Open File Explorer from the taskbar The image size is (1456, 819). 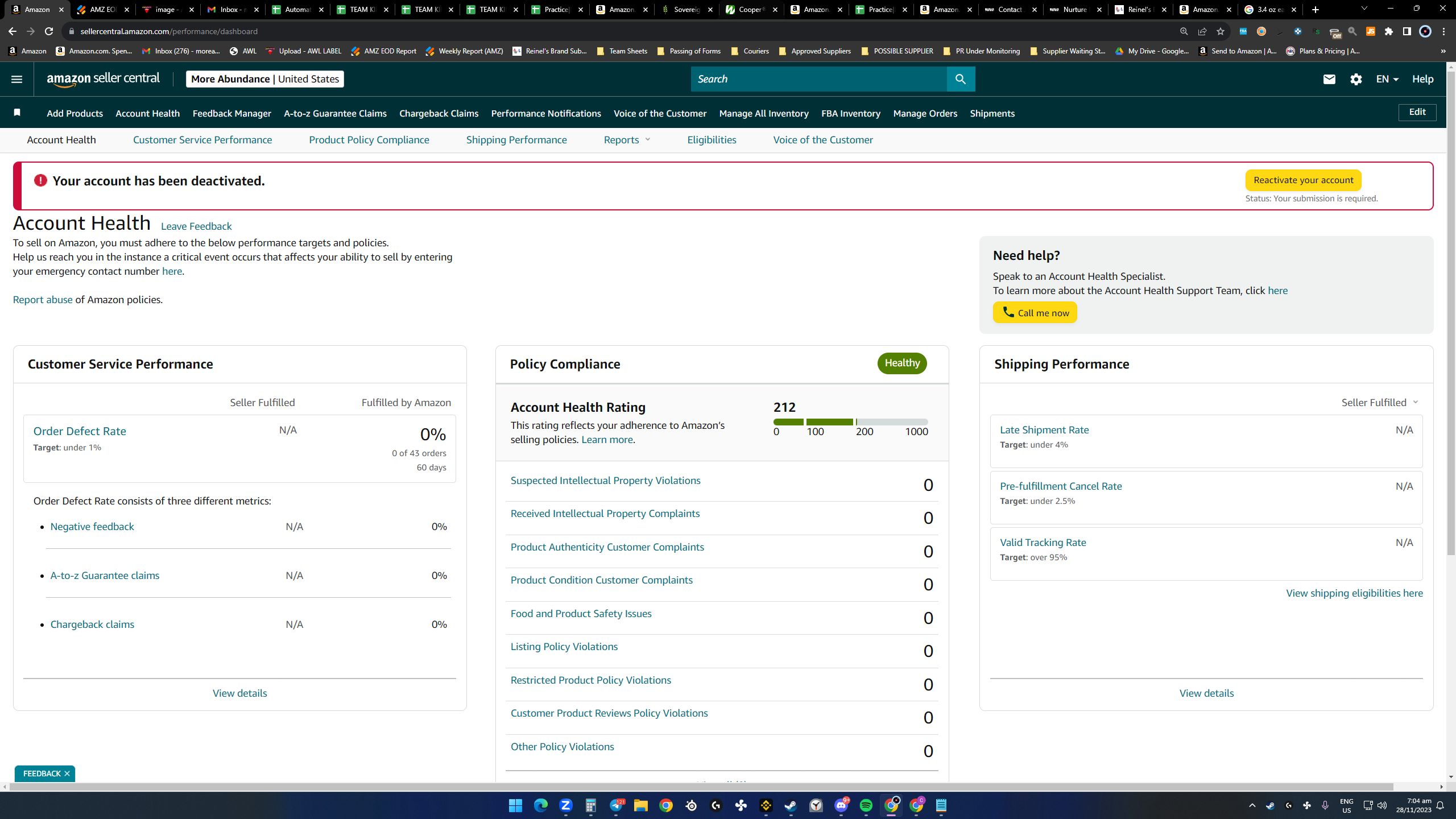(x=640, y=805)
